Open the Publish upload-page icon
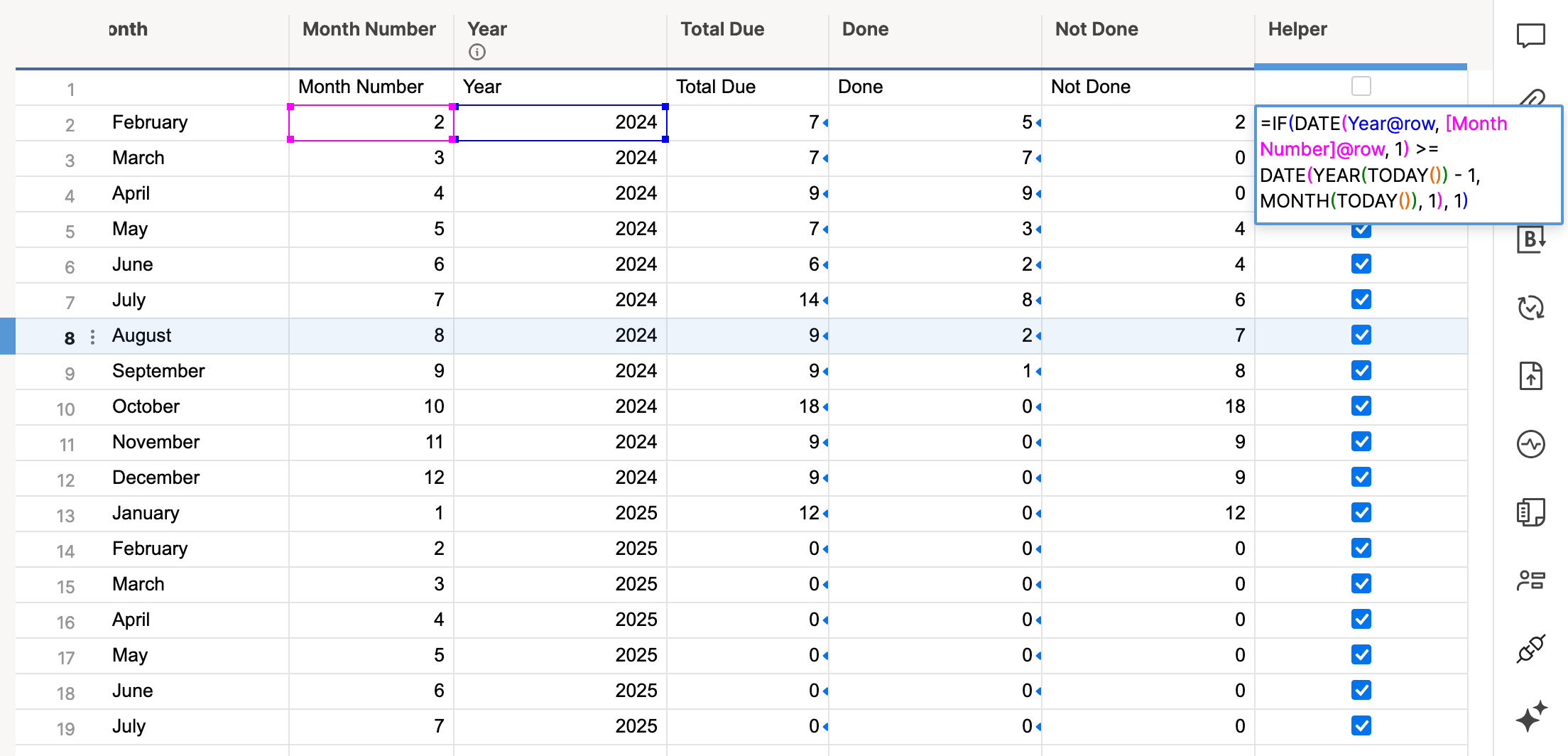This screenshot has width=1568, height=756. tap(1531, 376)
